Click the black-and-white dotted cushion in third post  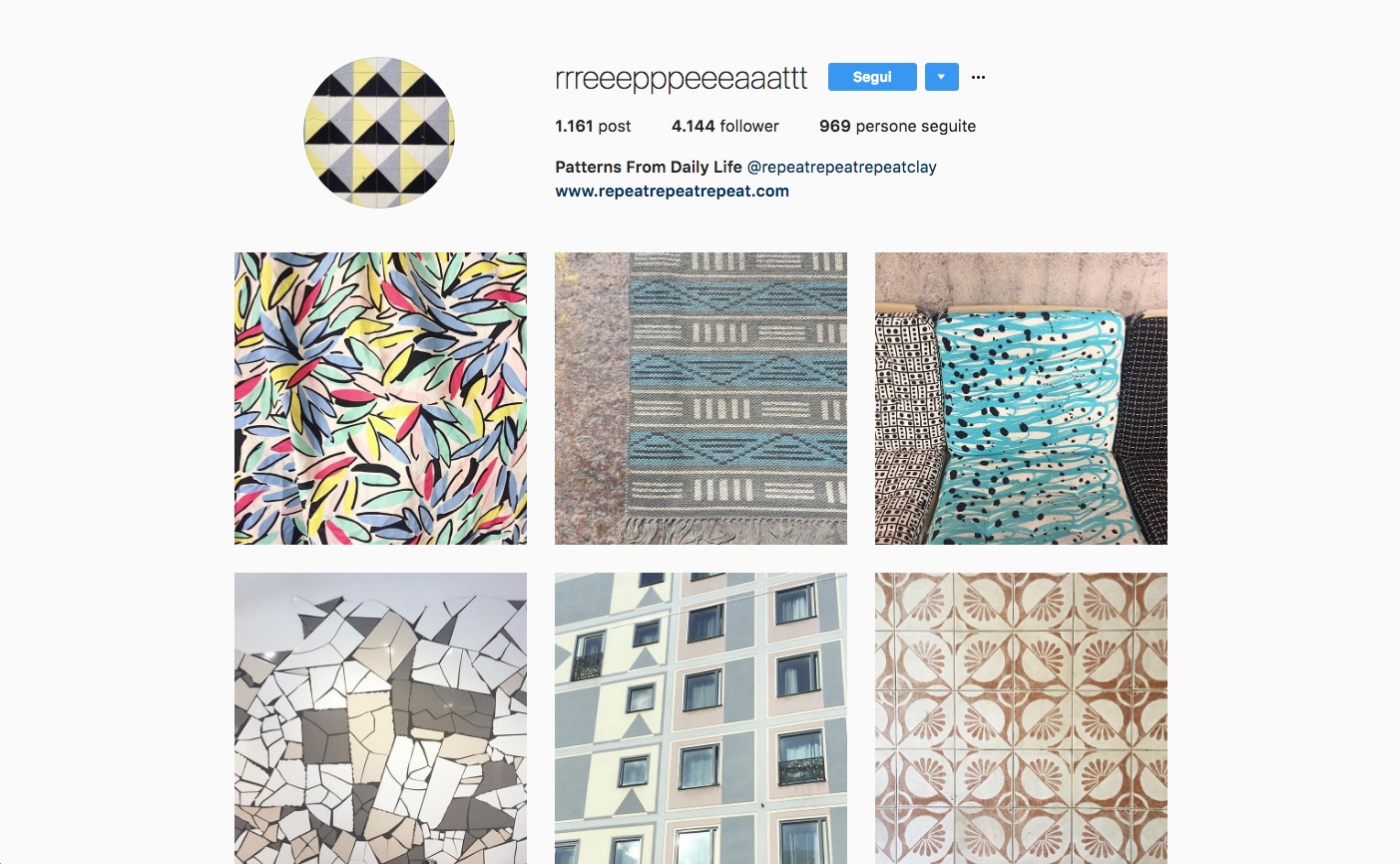[906, 427]
